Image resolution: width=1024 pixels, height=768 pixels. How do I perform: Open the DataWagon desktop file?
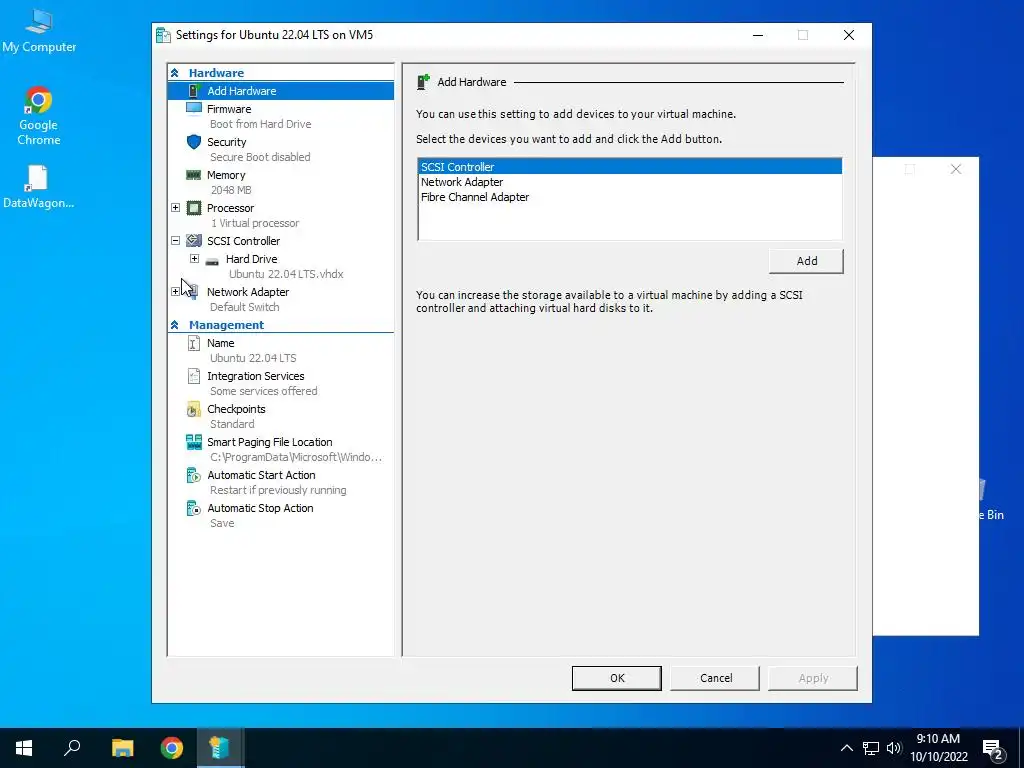pos(38,187)
